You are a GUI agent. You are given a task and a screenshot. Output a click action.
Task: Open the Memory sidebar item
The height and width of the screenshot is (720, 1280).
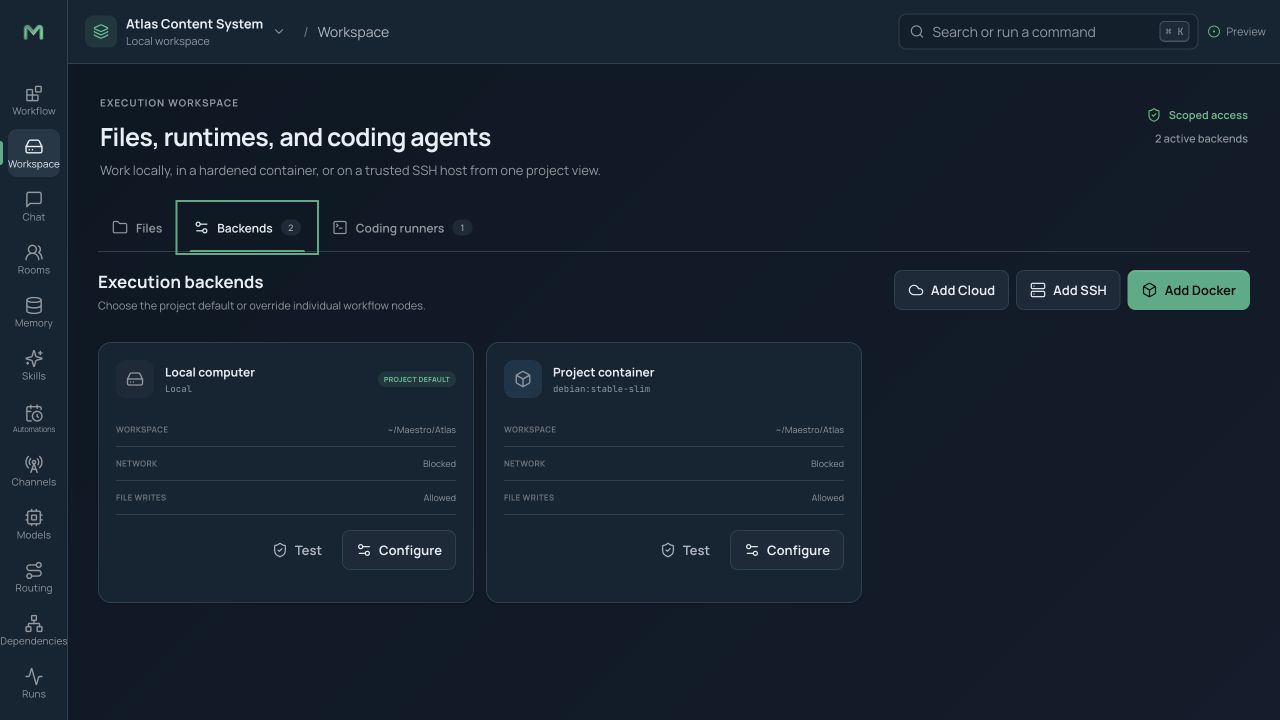click(33, 313)
